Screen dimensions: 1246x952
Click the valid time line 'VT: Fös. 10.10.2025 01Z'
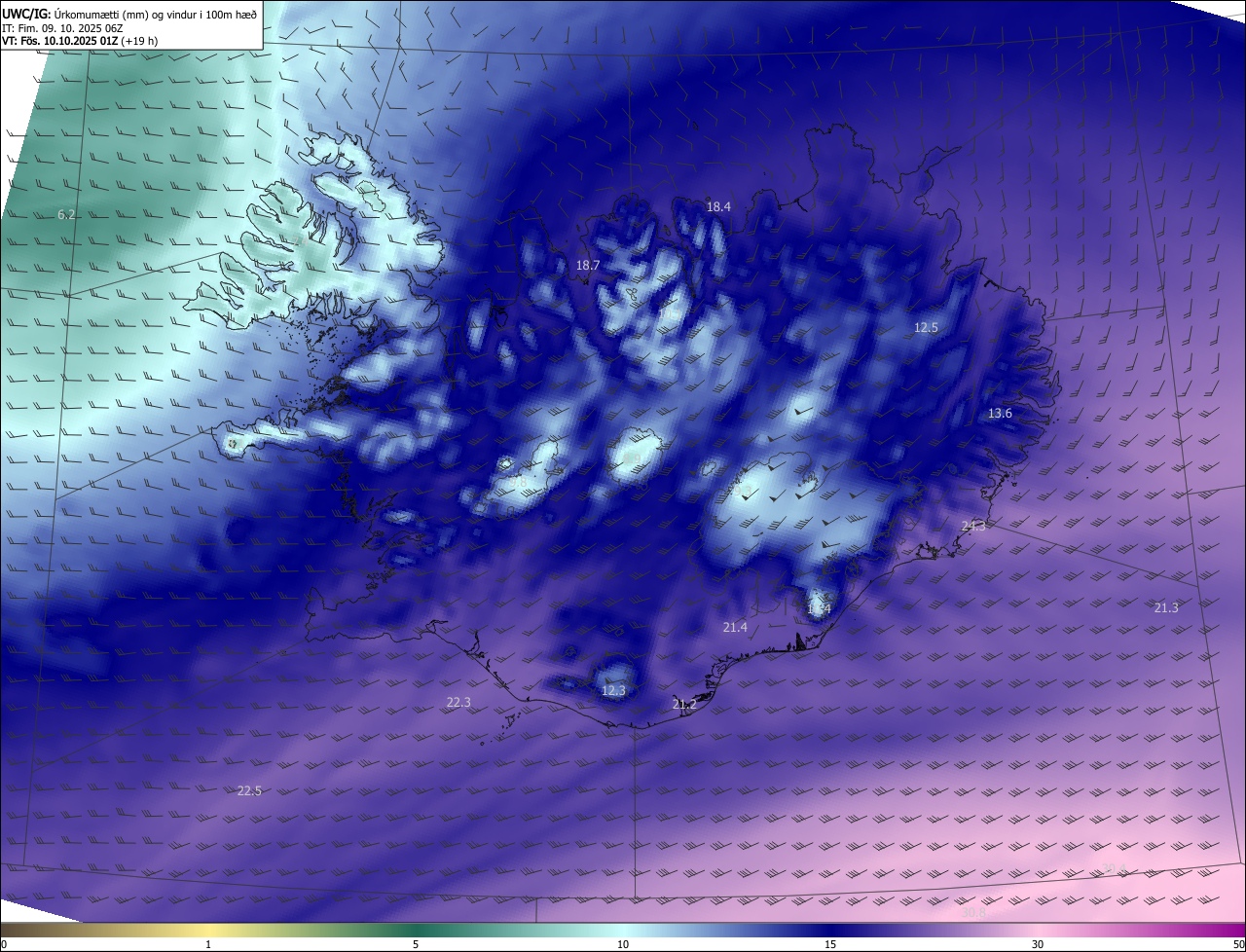(60, 41)
